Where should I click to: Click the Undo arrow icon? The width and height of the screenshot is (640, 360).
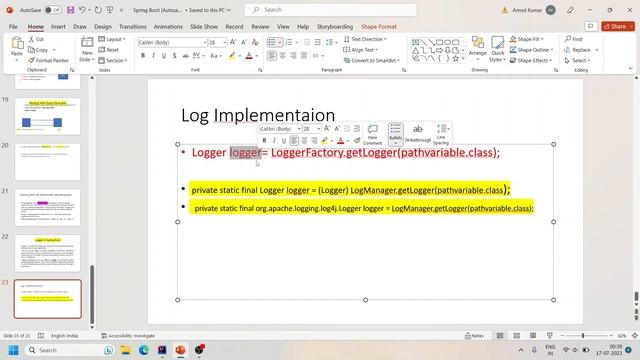[x=82, y=10]
